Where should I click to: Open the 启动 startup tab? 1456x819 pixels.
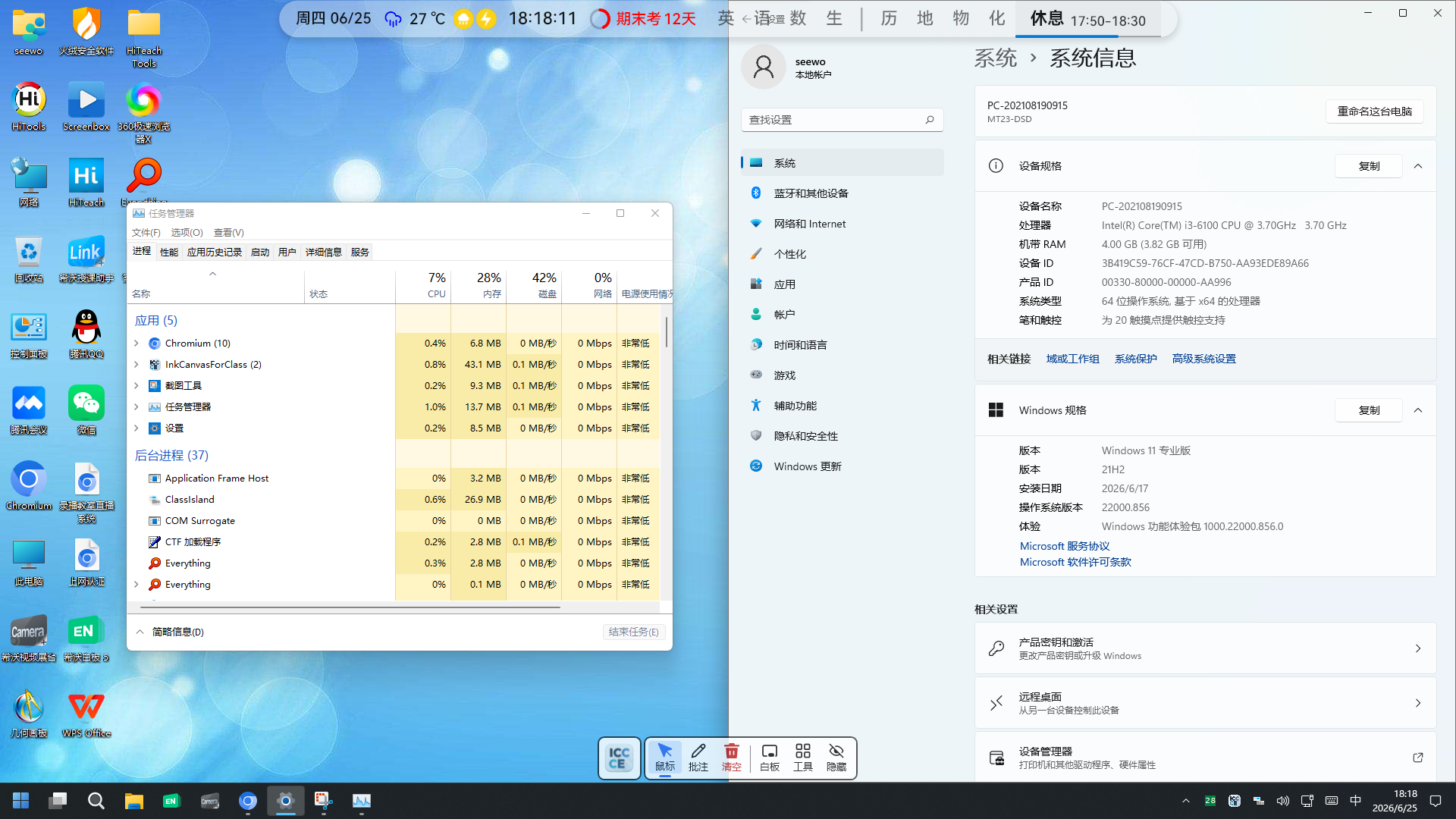(x=260, y=252)
